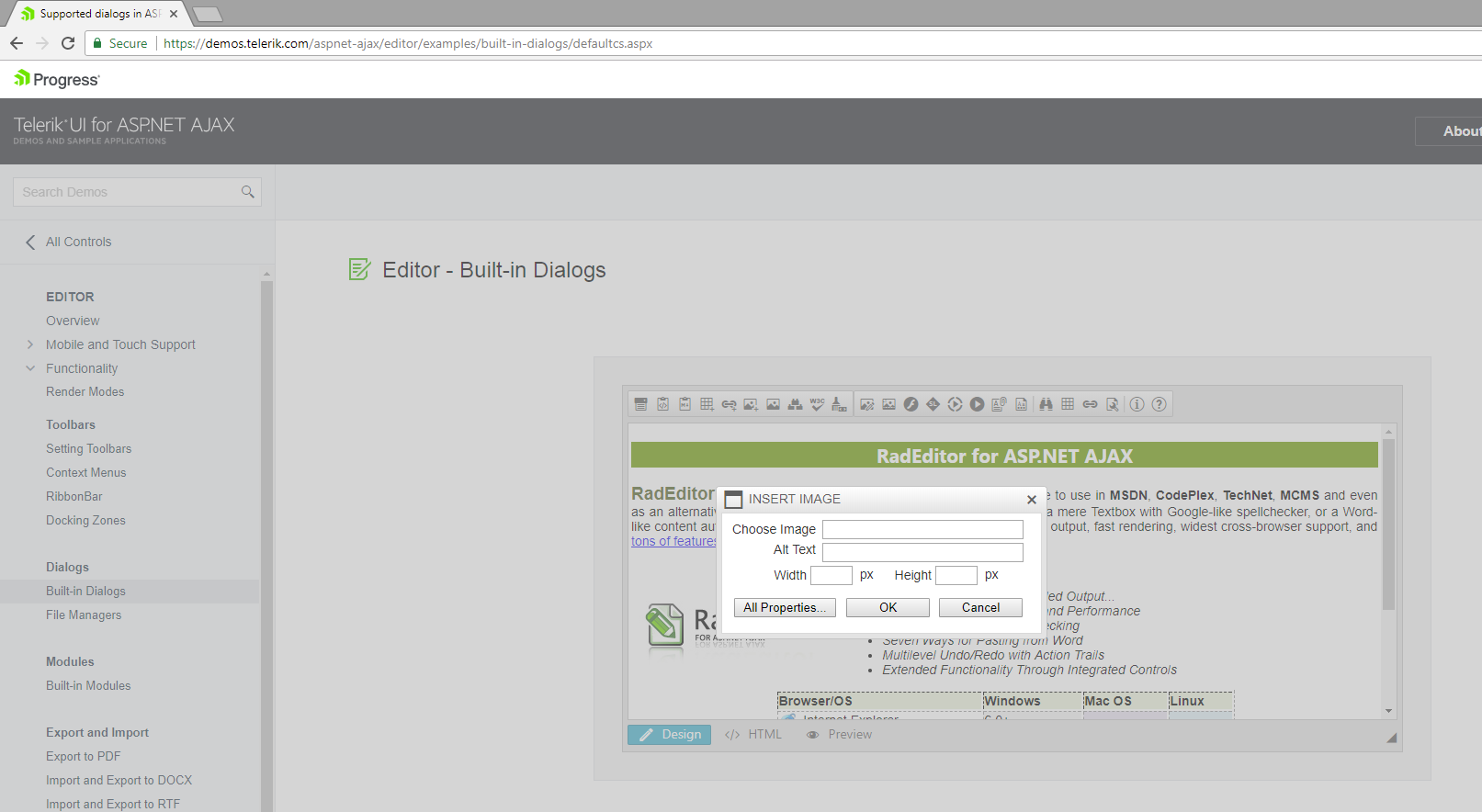Open the Template Manager page icon
The height and width of the screenshot is (812, 1482).
1021,404
